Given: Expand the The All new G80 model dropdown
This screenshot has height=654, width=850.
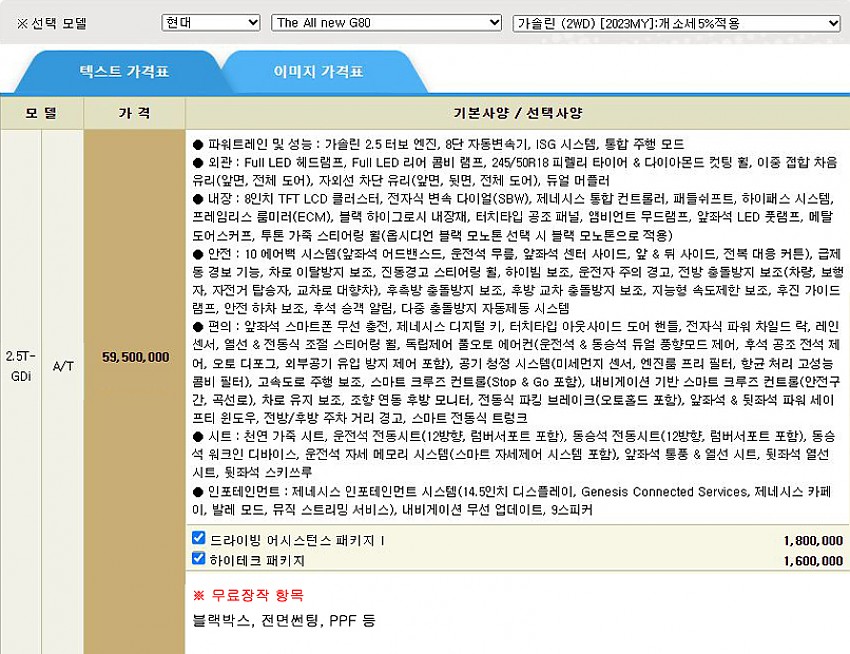Looking at the screenshot, I should (386, 22).
